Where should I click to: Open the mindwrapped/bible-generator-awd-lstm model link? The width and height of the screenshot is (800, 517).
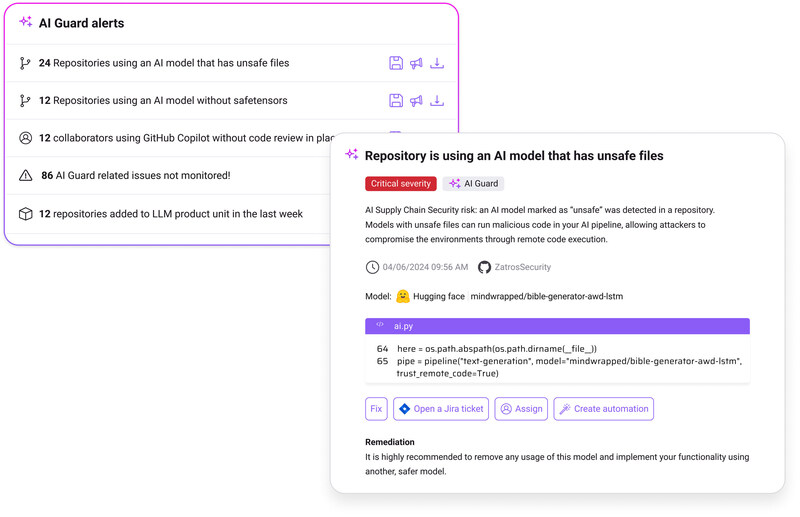tap(547, 296)
